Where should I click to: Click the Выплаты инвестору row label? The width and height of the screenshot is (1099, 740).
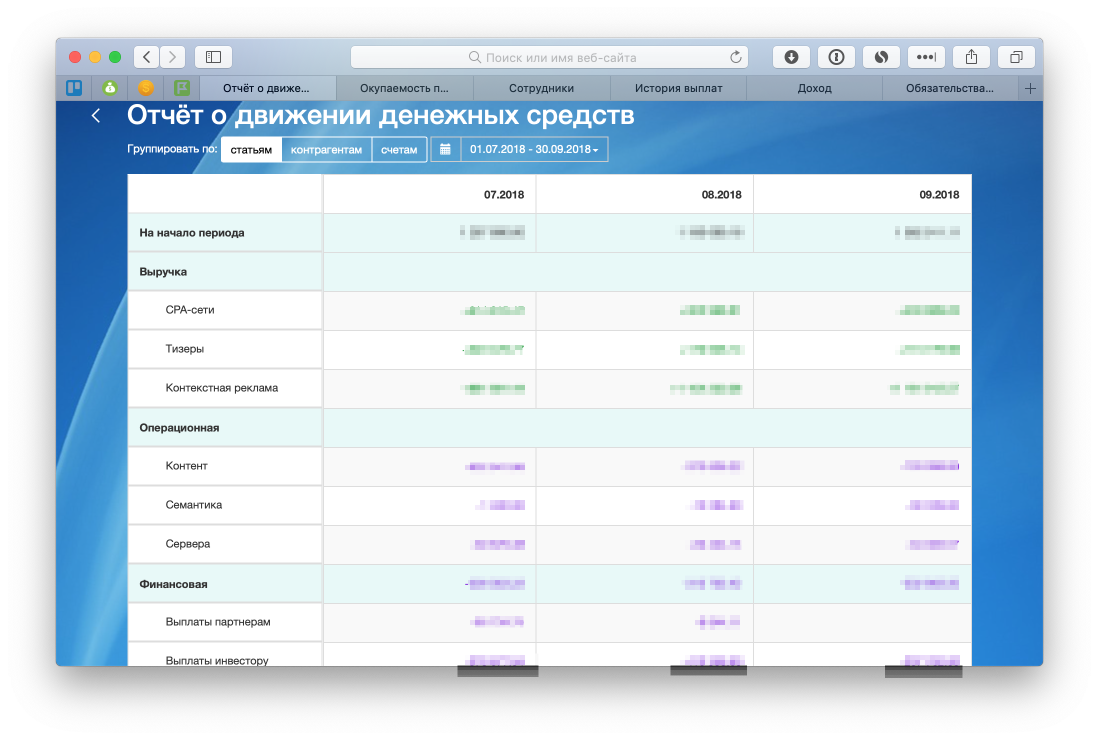[x=217, y=661]
